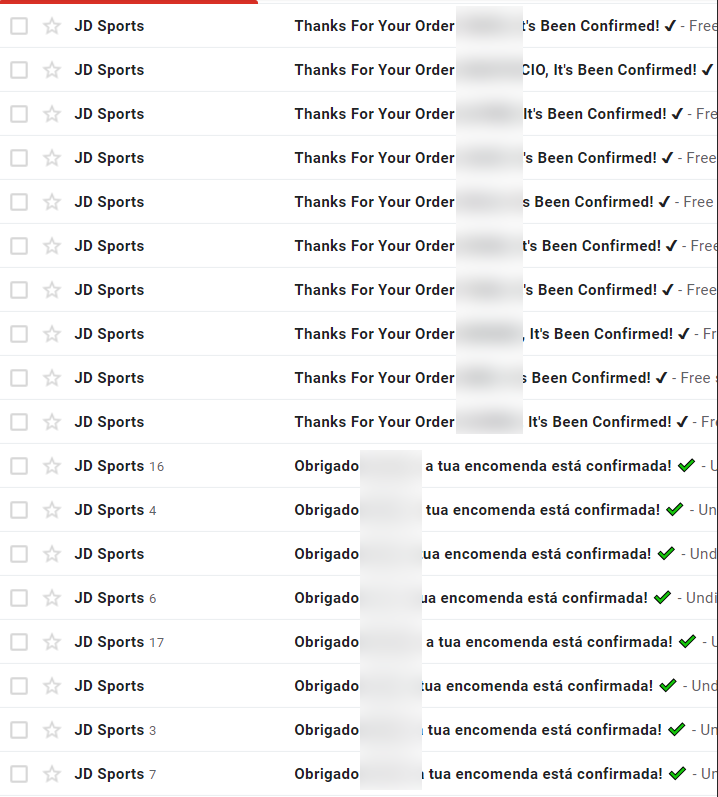Open subject line of JD Sports 7 thread
Screen dimensions: 718x797
click(490, 774)
